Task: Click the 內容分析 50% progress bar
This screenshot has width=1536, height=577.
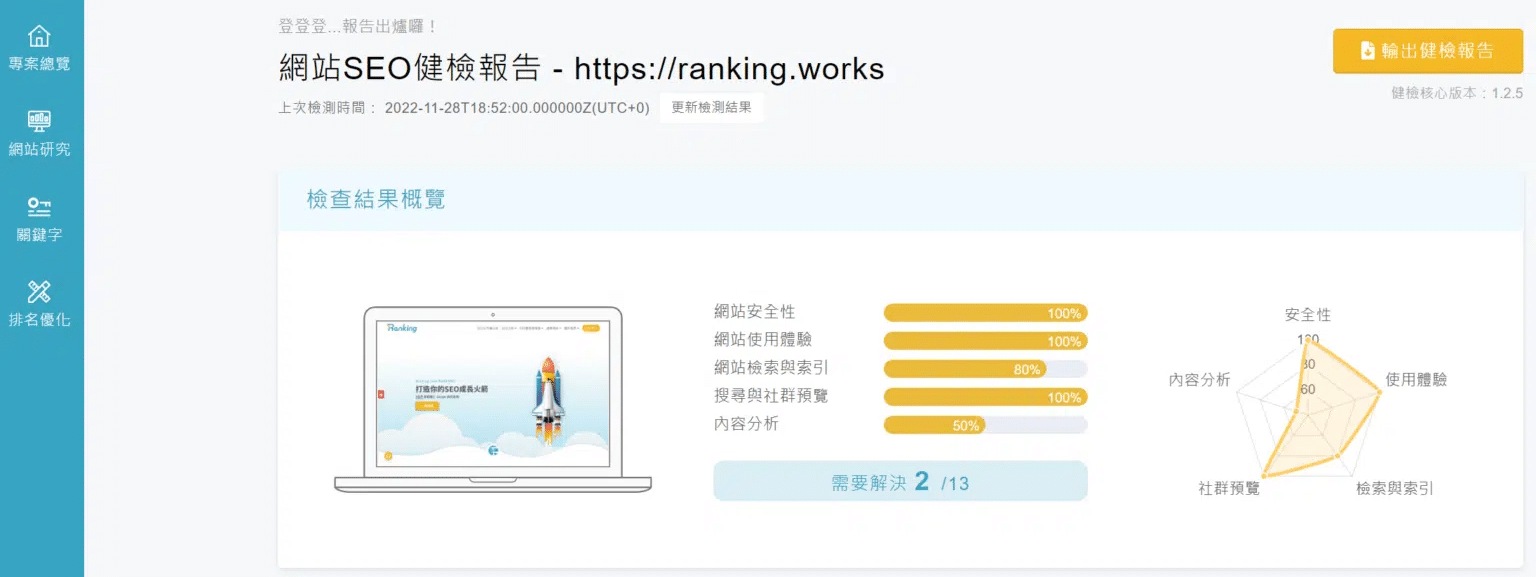Action: point(985,425)
